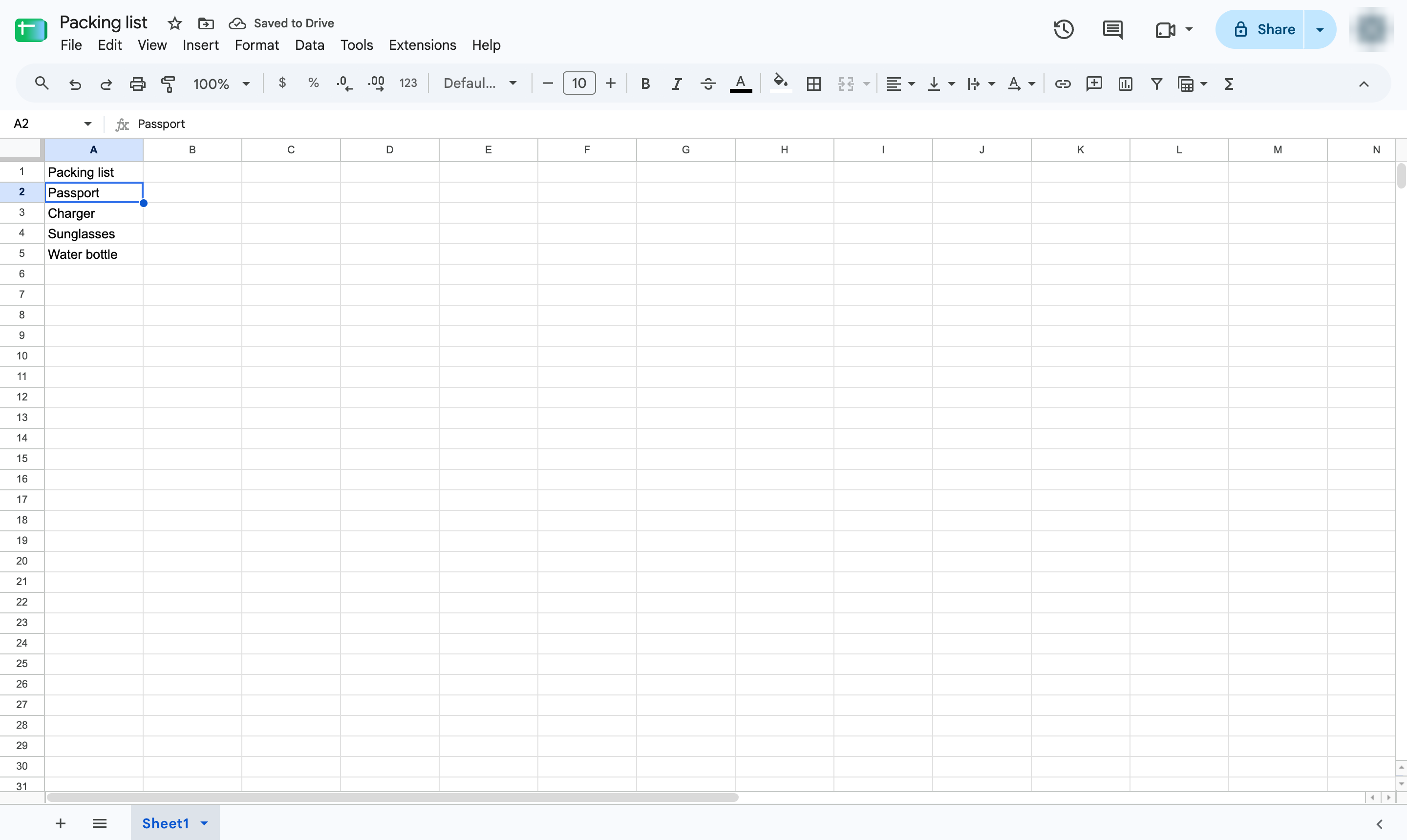Open the text wrapping dropdown

click(981, 84)
